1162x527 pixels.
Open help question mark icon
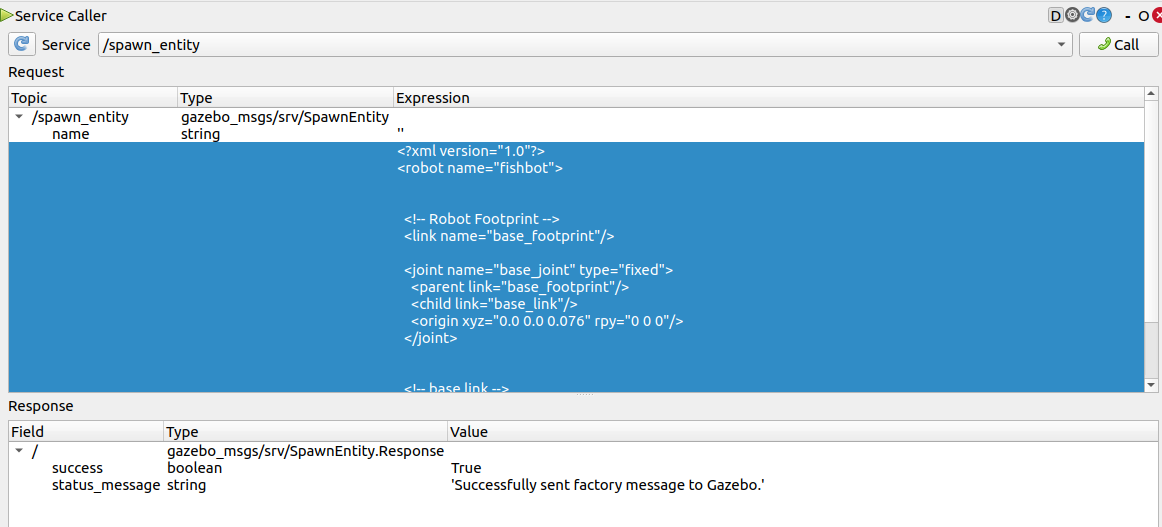[1104, 15]
